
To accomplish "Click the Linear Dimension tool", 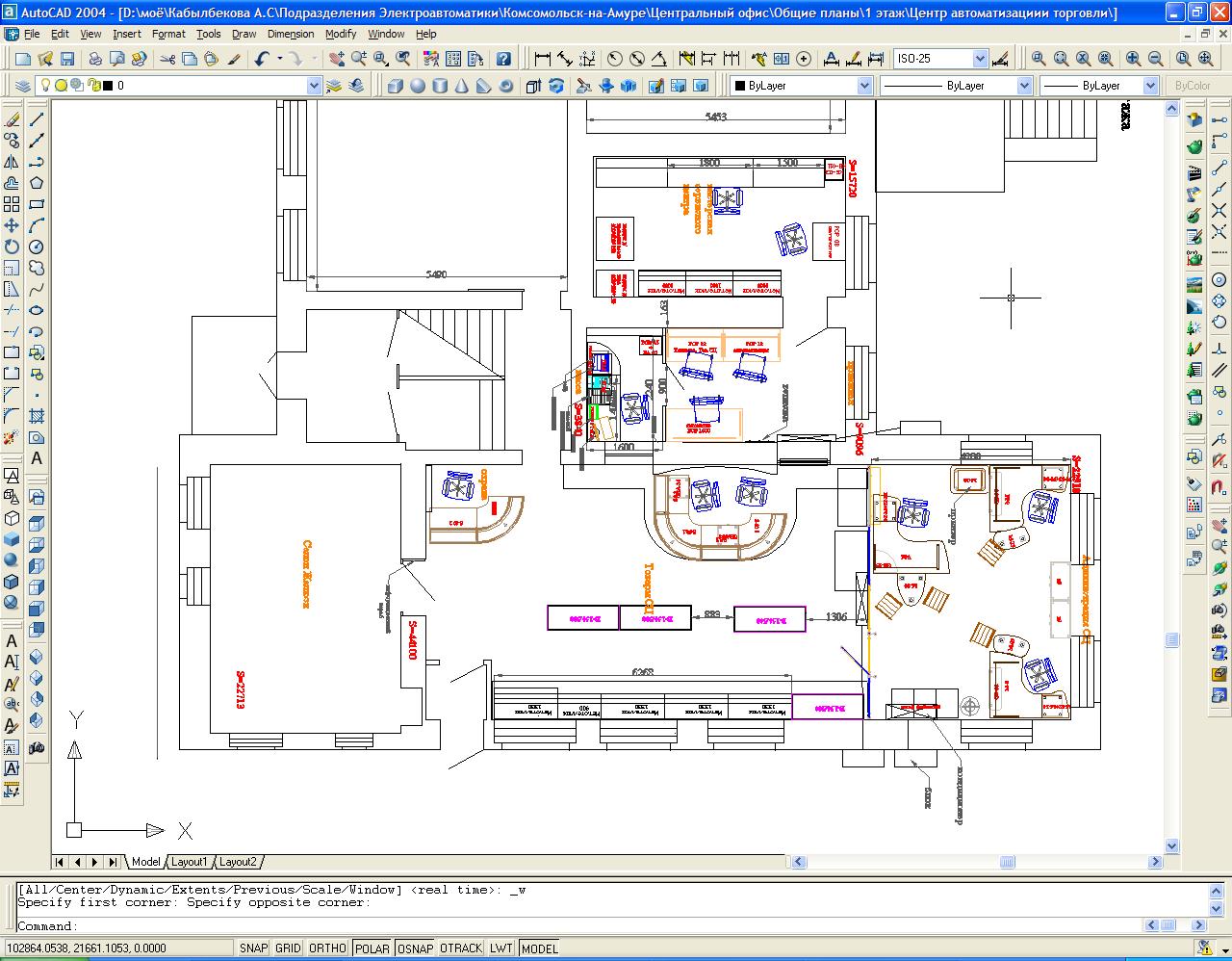I will click(542, 59).
